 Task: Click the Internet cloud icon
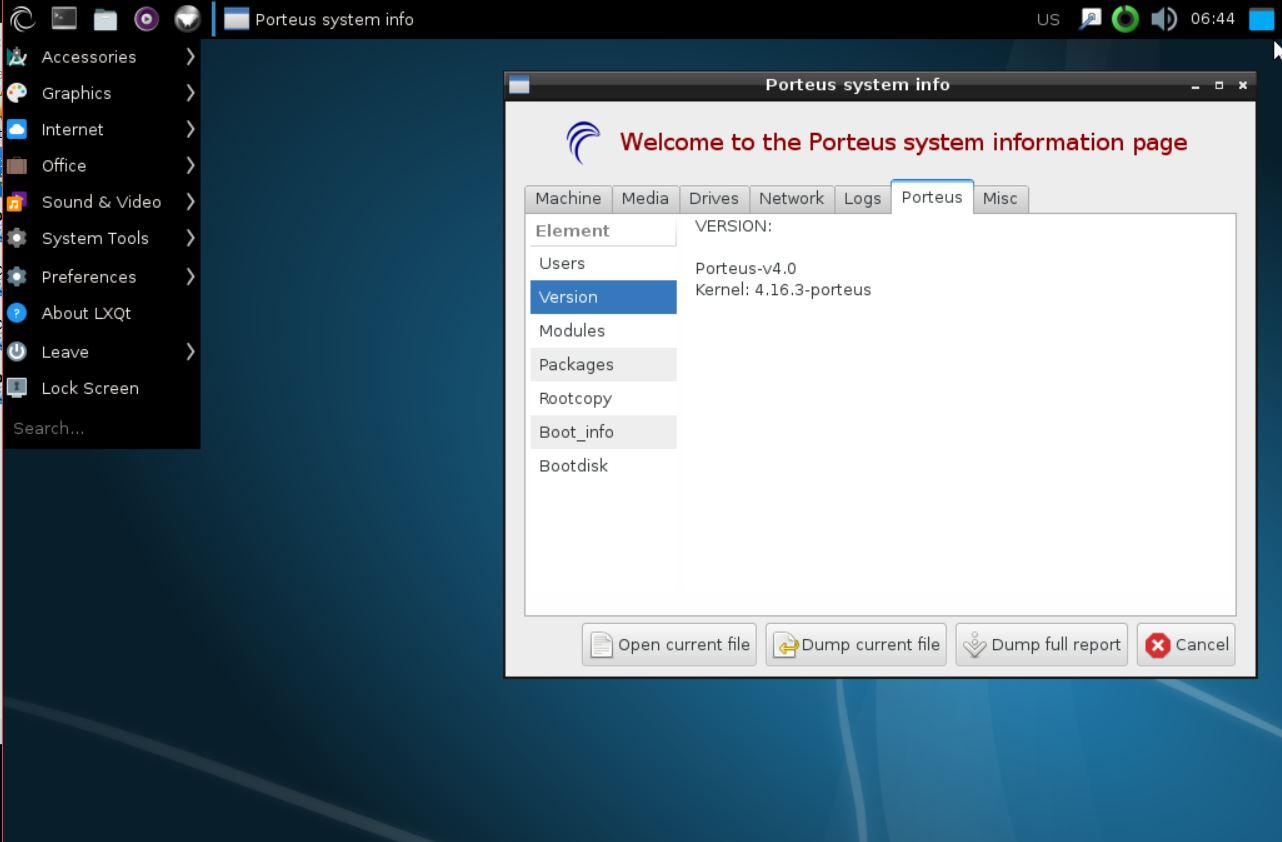[16, 129]
